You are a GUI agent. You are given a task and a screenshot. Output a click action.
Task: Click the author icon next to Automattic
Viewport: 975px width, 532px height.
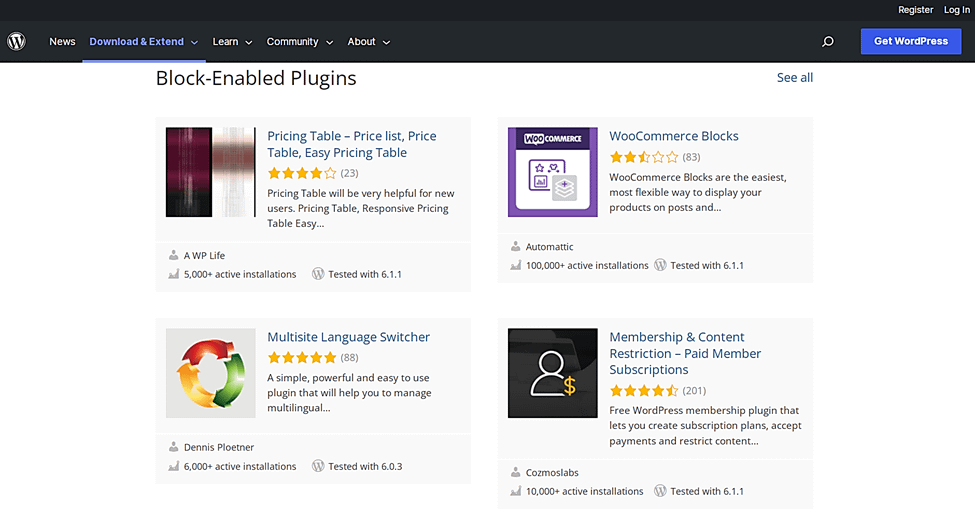point(516,247)
